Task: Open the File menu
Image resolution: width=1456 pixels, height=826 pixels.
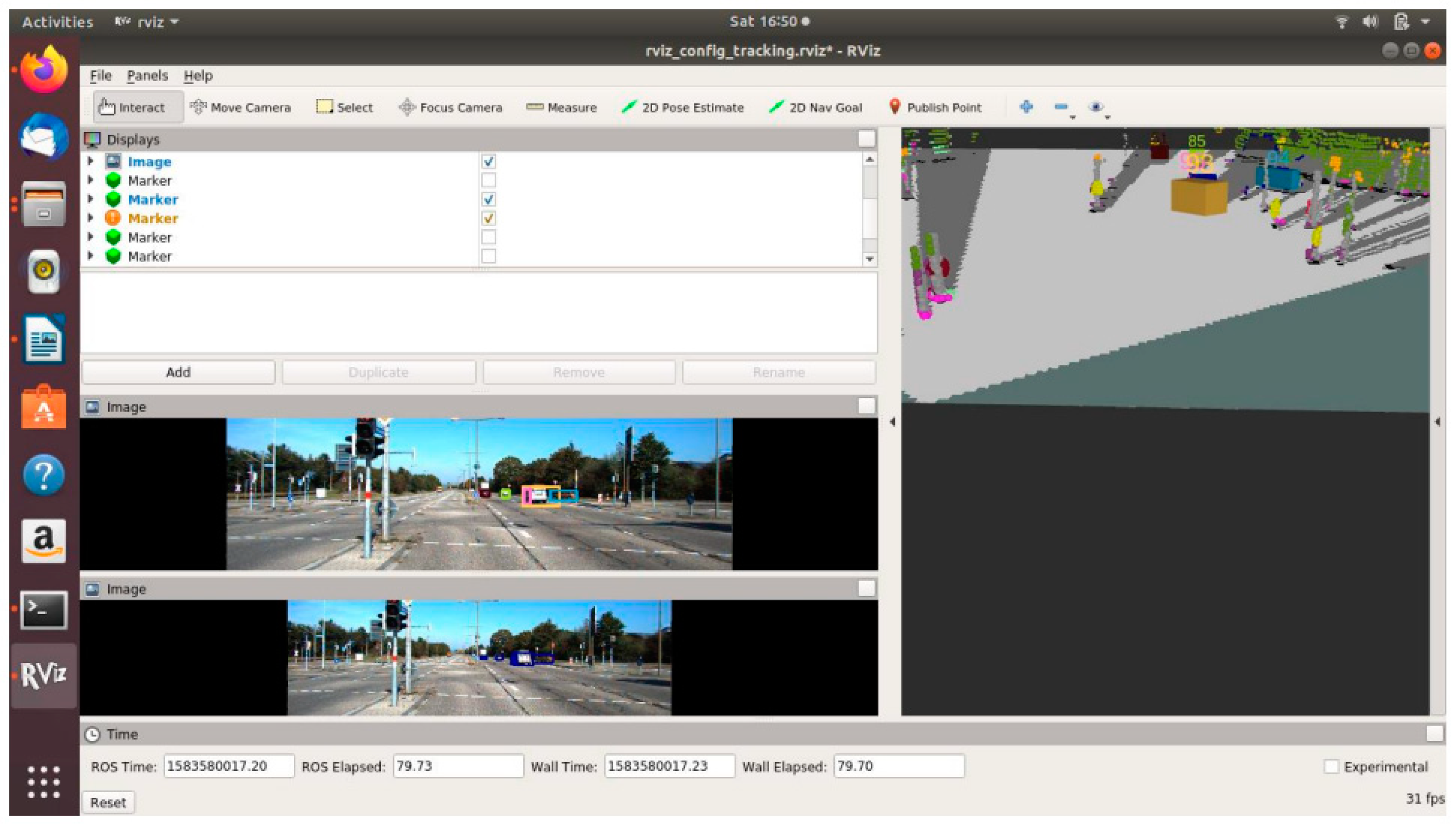Action: click(100, 75)
